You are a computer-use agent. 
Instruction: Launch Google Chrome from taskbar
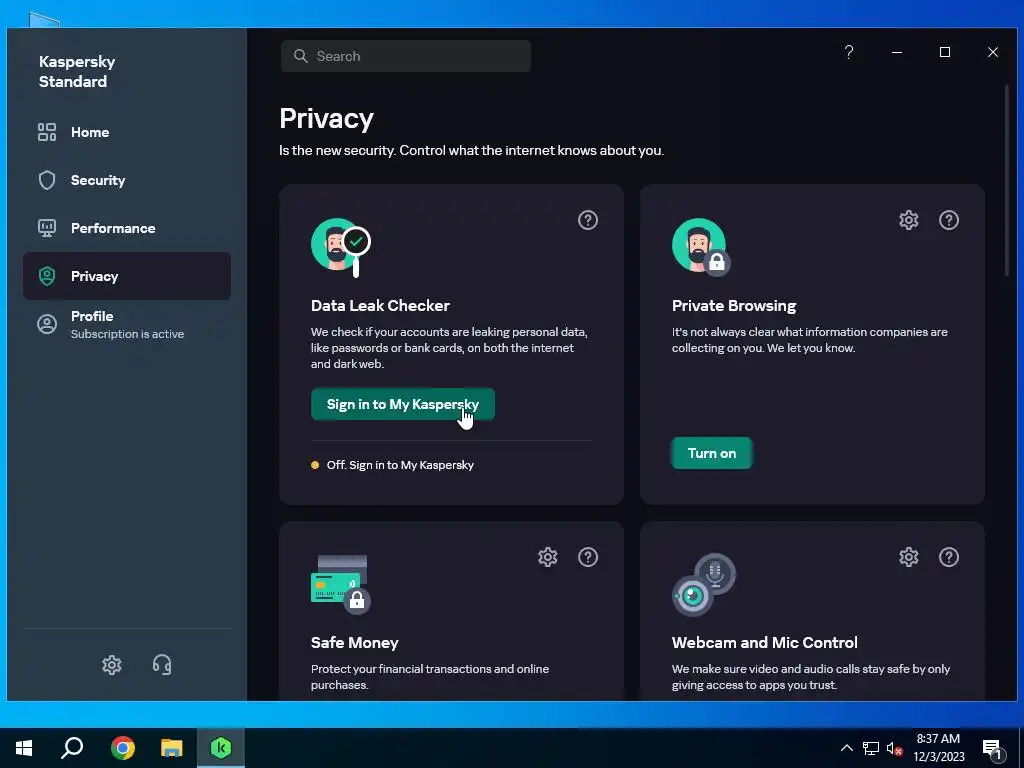pos(122,748)
